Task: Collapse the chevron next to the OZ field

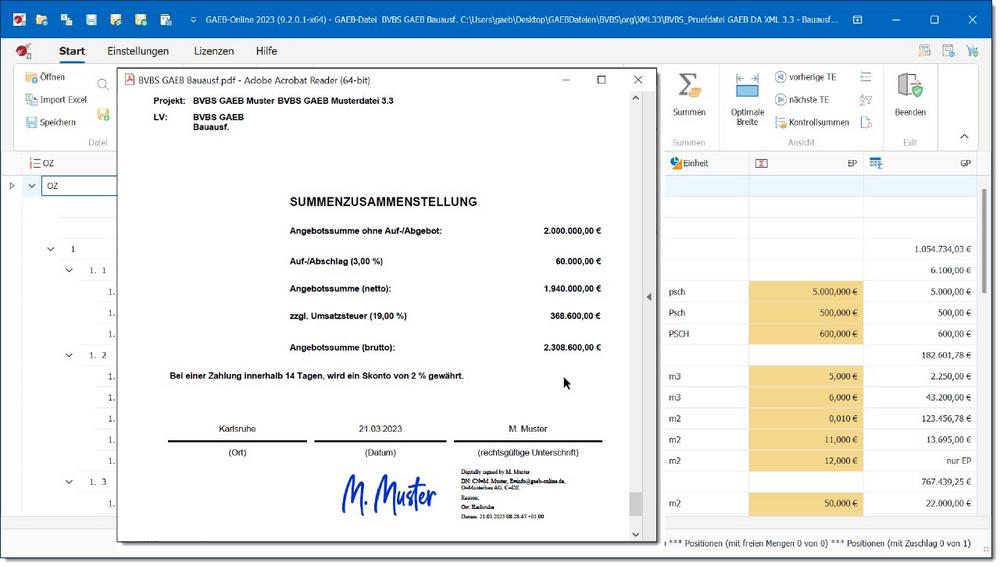Action: click(x=31, y=186)
